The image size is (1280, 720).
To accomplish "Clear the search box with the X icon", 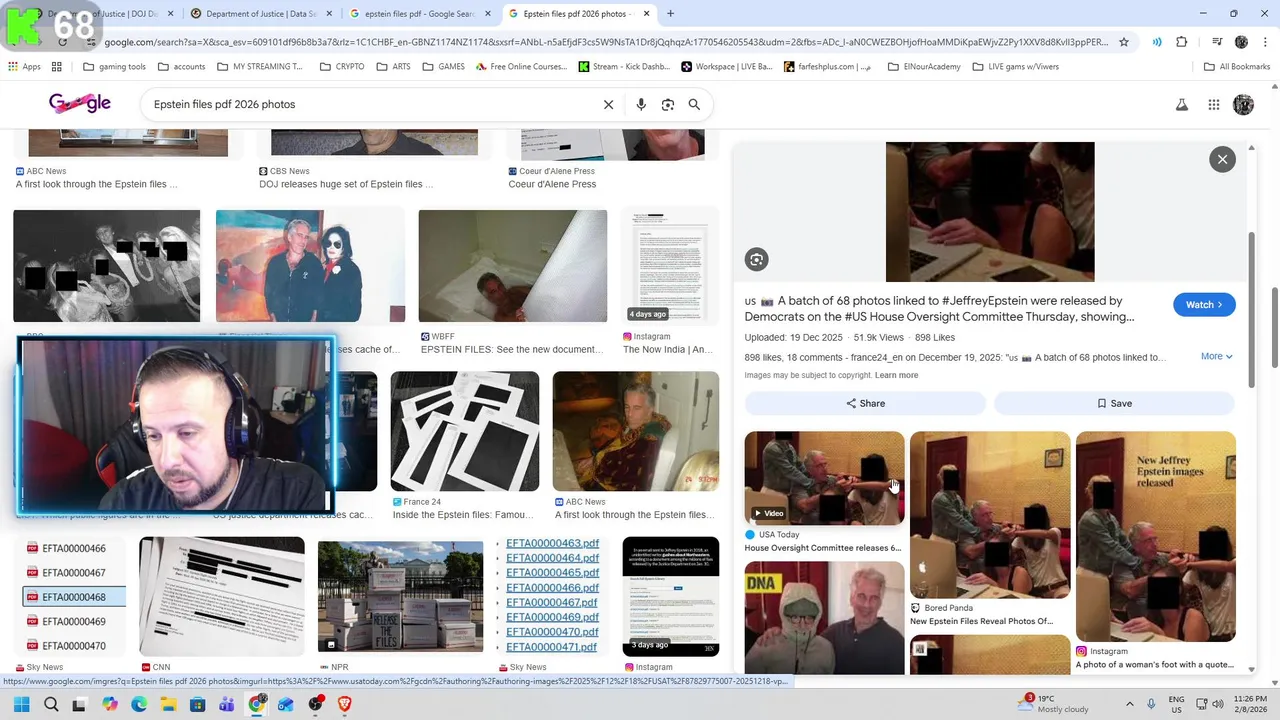I will [x=608, y=104].
